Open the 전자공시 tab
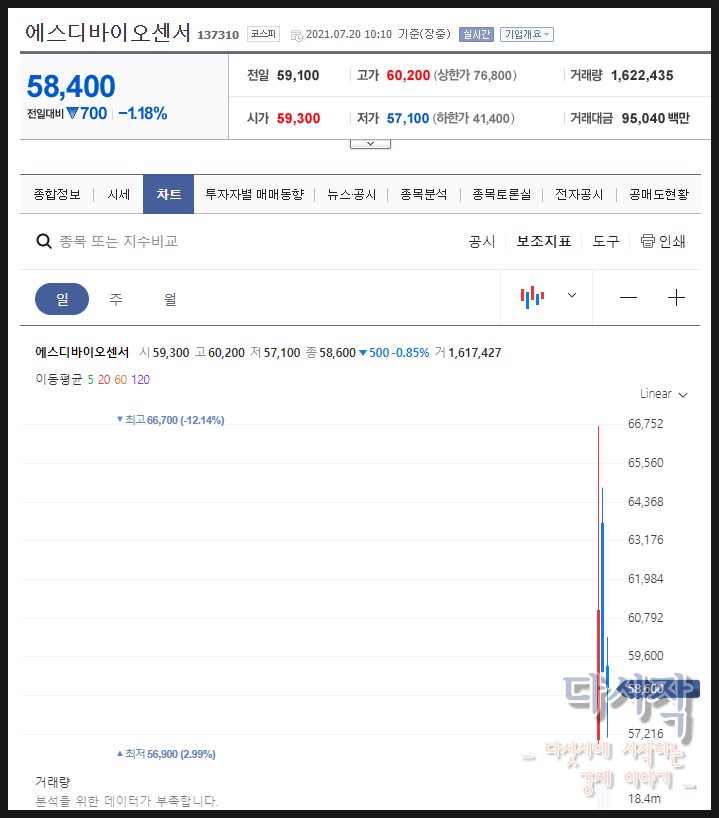 pyautogui.click(x=579, y=195)
